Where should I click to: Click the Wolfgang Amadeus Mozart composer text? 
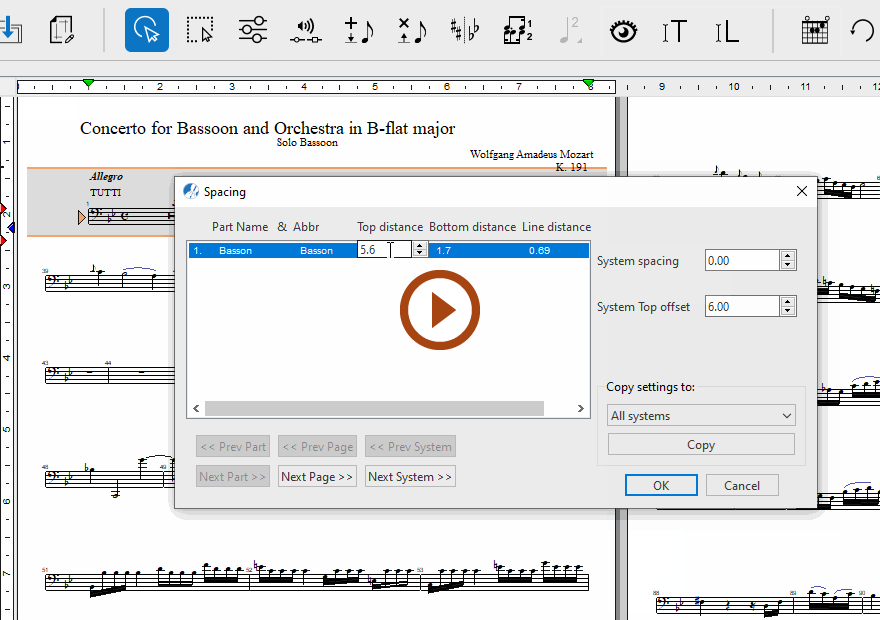[x=531, y=154]
